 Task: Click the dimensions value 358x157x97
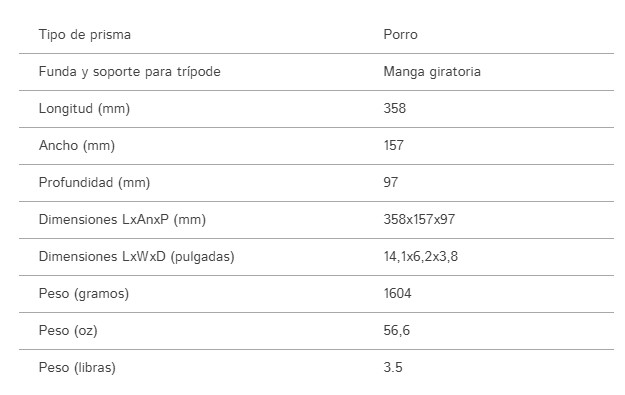419,220
